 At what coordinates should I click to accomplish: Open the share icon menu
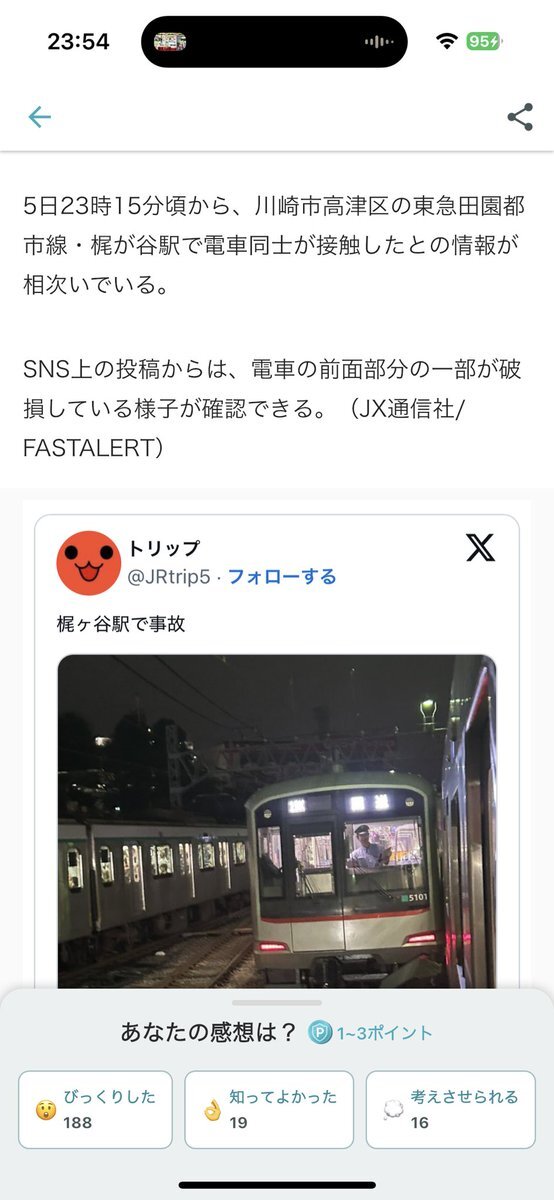(x=520, y=117)
